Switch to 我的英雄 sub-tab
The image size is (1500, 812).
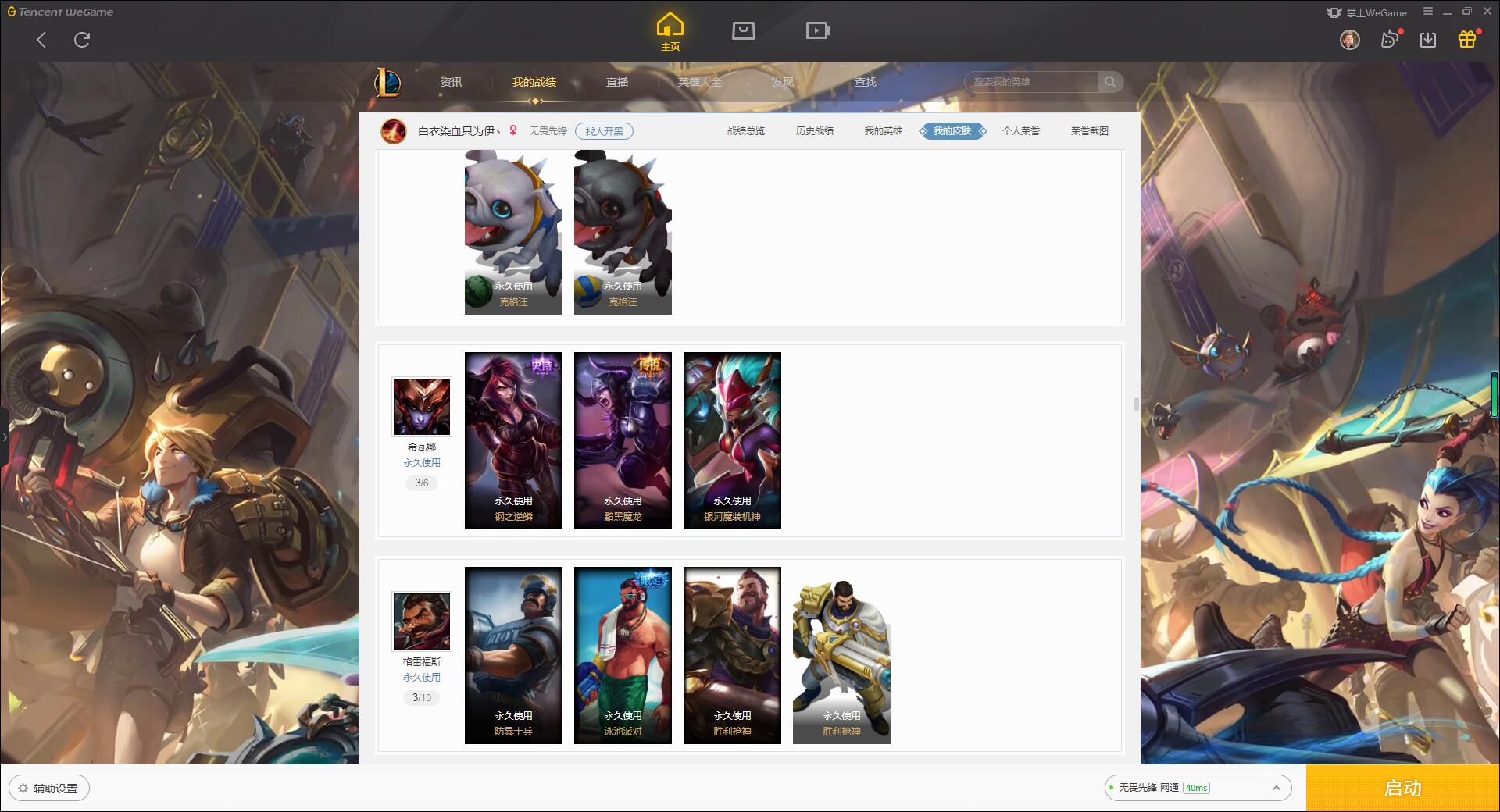pos(884,131)
